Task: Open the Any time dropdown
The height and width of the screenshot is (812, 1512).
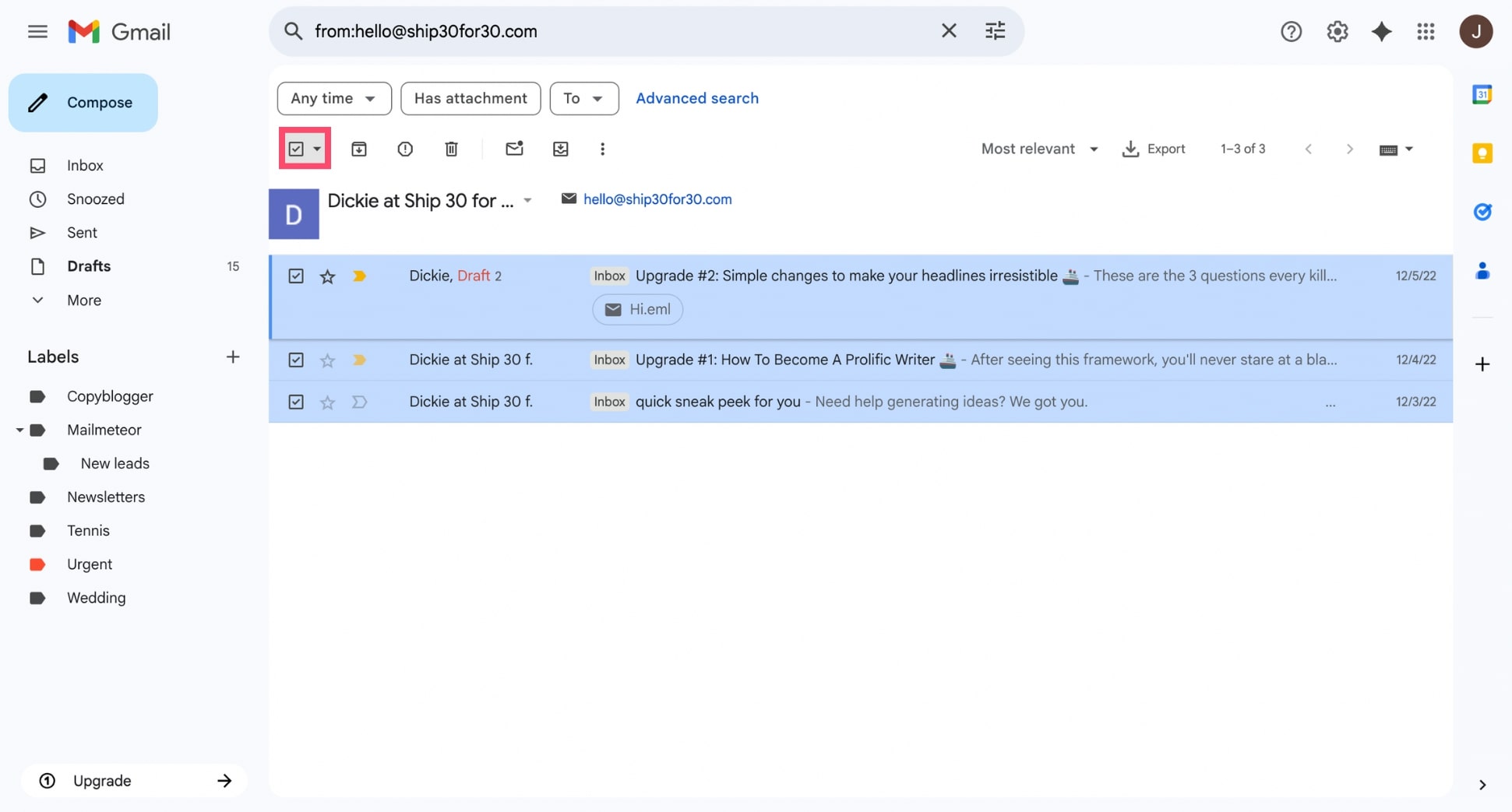Action: tap(333, 98)
